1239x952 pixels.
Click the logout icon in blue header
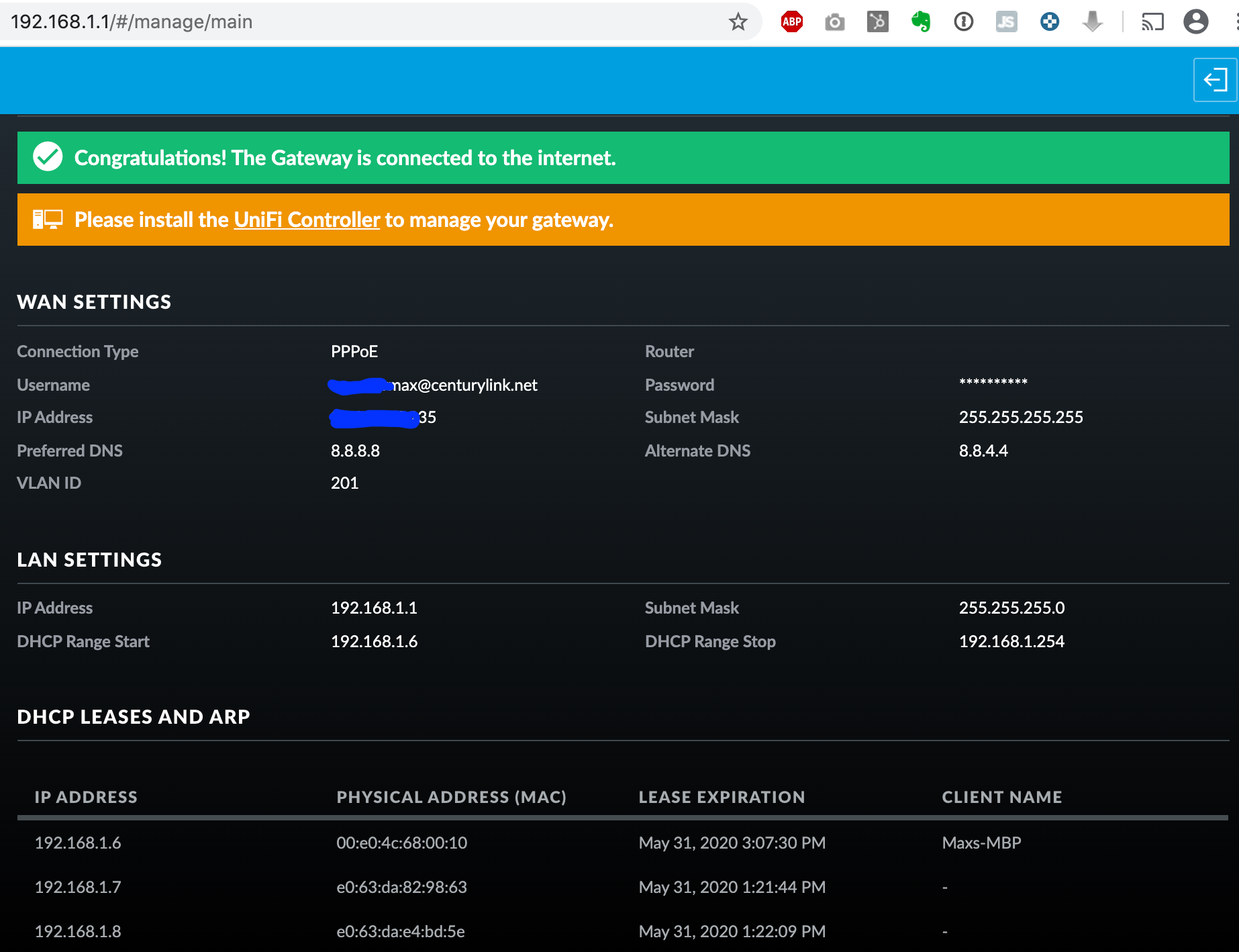click(1214, 81)
